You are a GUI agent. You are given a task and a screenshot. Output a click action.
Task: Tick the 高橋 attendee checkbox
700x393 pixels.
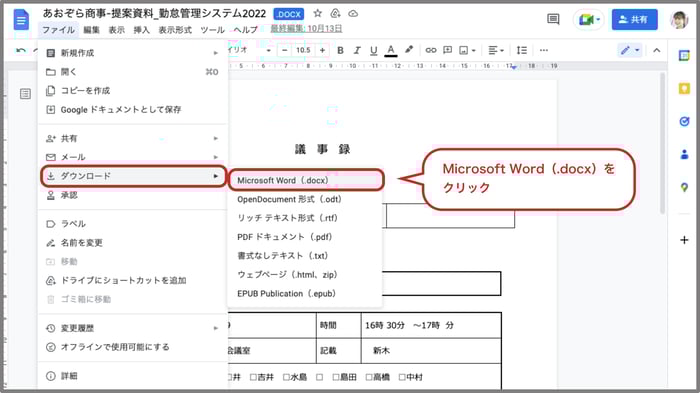pos(369,377)
